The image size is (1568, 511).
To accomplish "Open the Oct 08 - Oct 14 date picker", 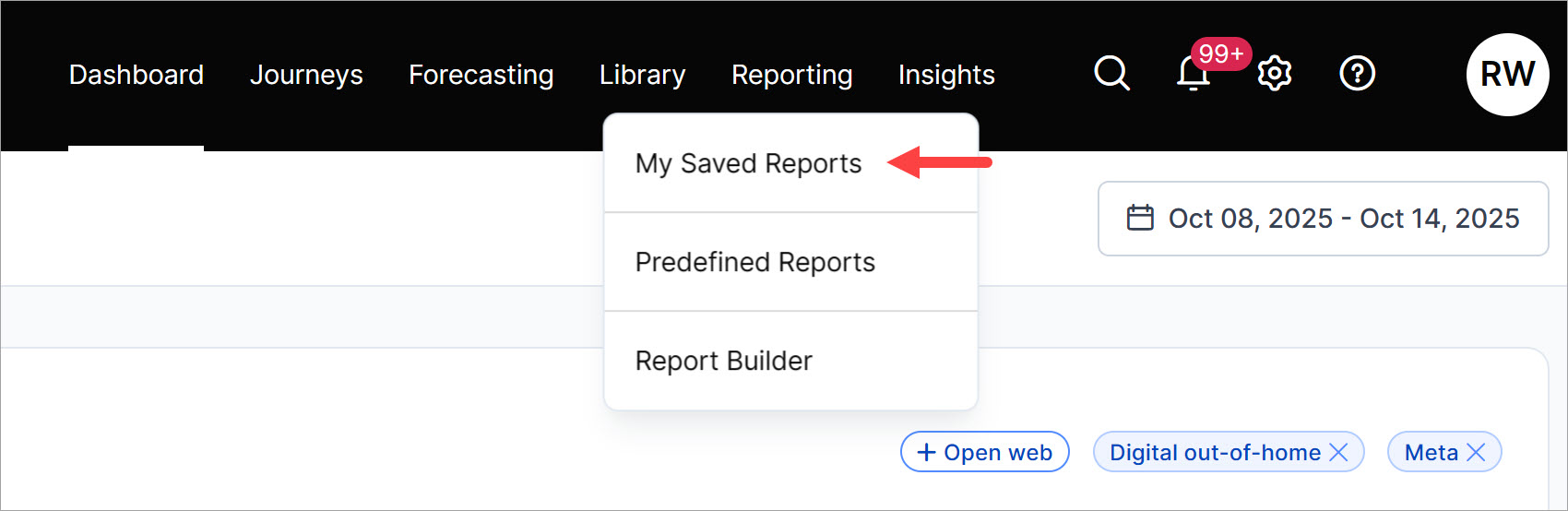I will tap(1343, 219).
